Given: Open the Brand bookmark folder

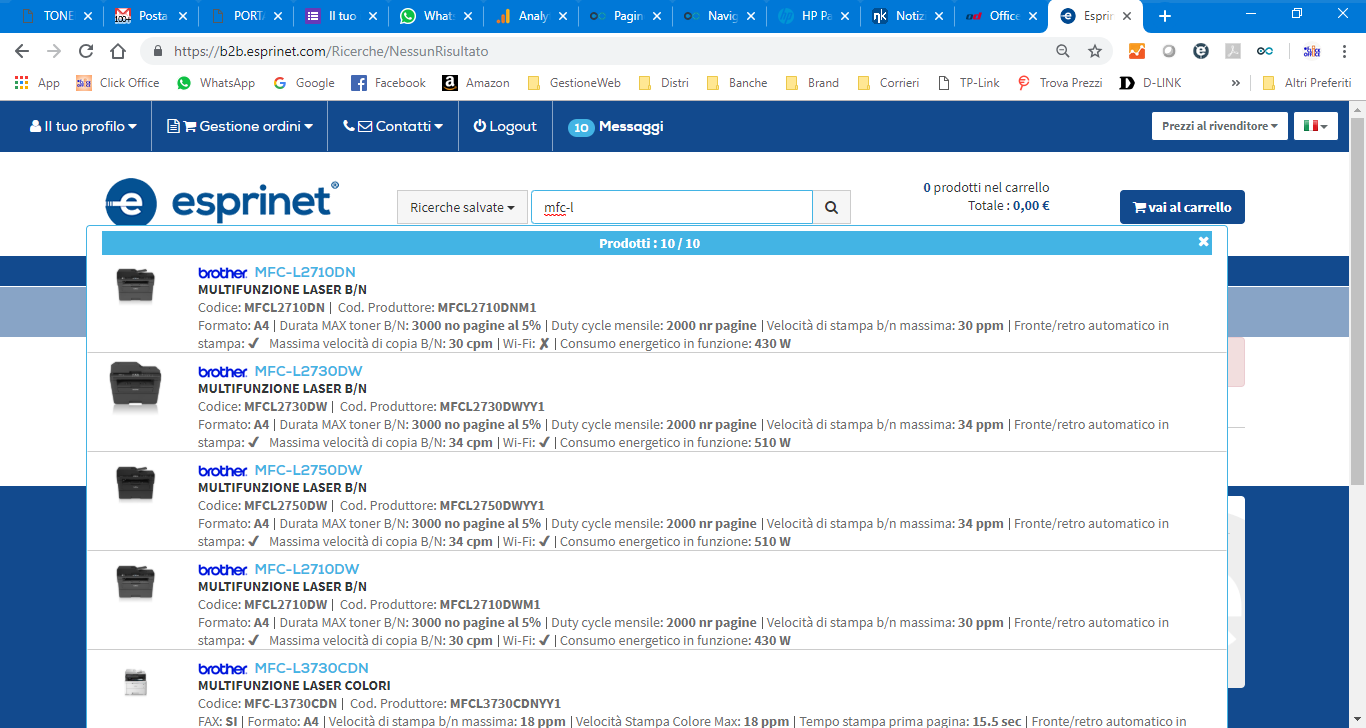Looking at the screenshot, I should 813,83.
